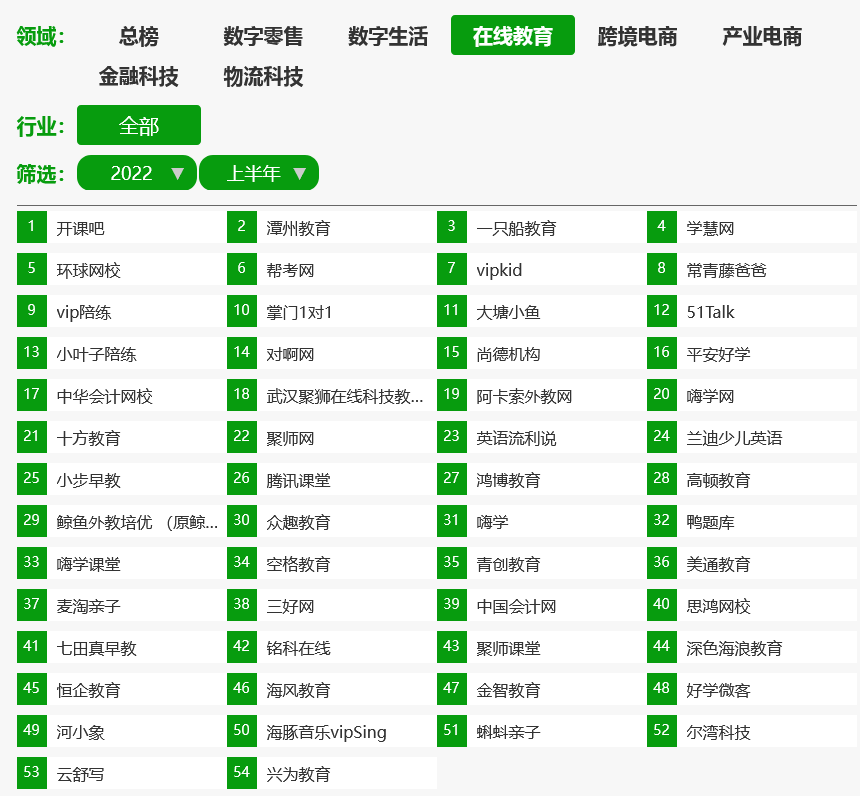The width and height of the screenshot is (860, 796).
Task: Select the 总榜 category tab
Action: (139, 36)
